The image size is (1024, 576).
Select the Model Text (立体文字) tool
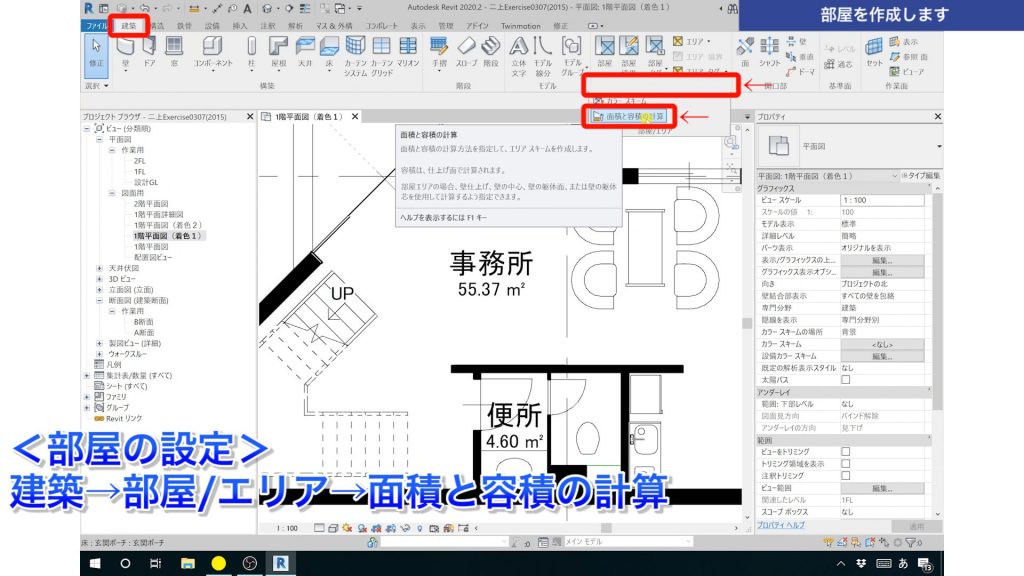click(518, 48)
